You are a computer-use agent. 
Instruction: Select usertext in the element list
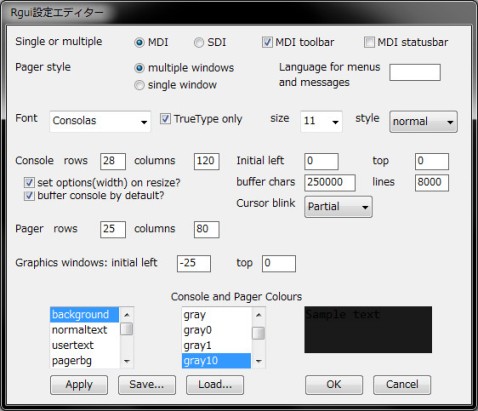(x=84, y=345)
